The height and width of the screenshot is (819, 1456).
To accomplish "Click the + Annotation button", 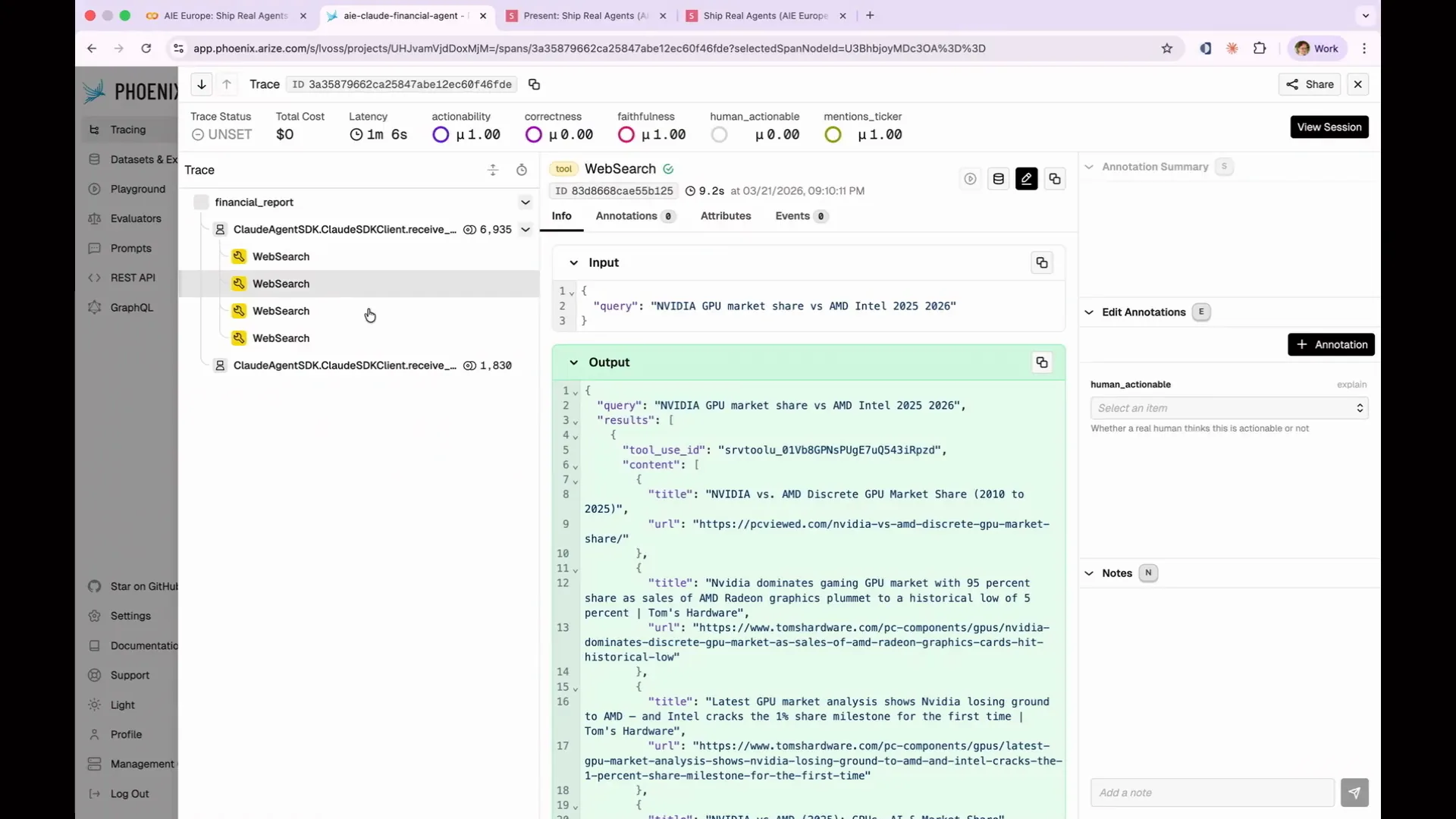I will (x=1331, y=344).
